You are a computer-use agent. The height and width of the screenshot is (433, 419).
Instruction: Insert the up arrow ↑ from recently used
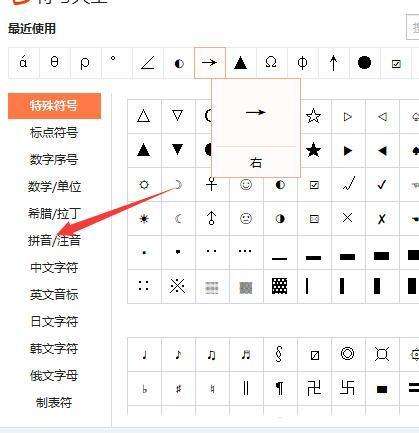click(334, 63)
